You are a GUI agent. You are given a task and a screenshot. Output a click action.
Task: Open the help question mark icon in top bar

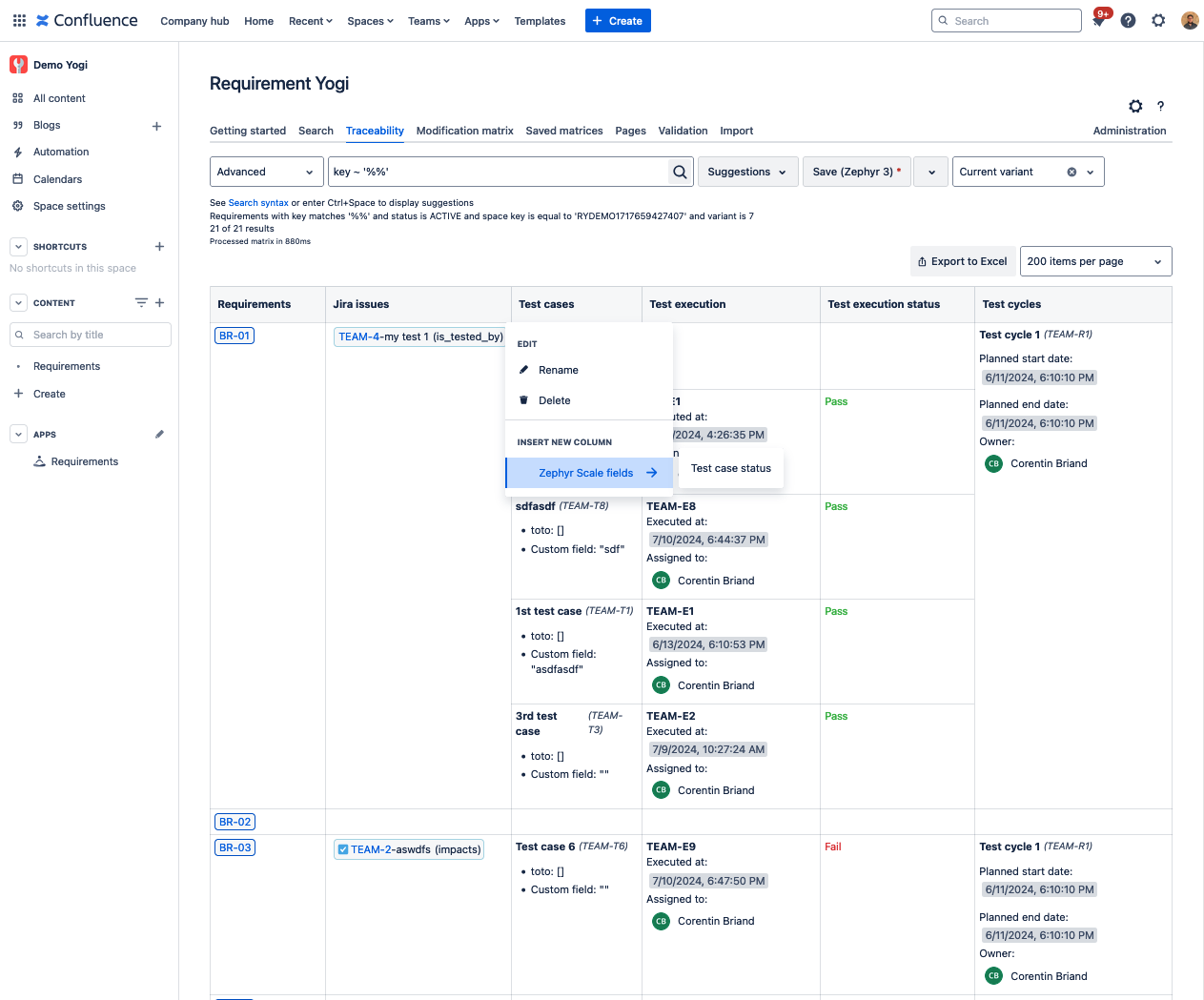pos(1128,21)
